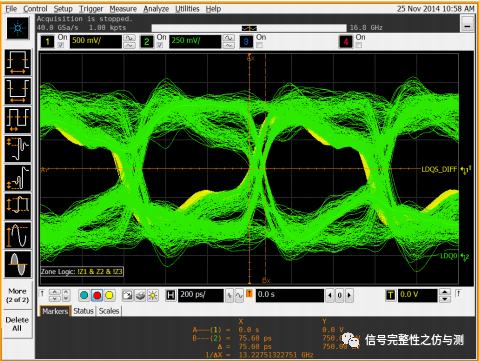
Task: Click the LDQ0 waveform label
Action: 448,256
